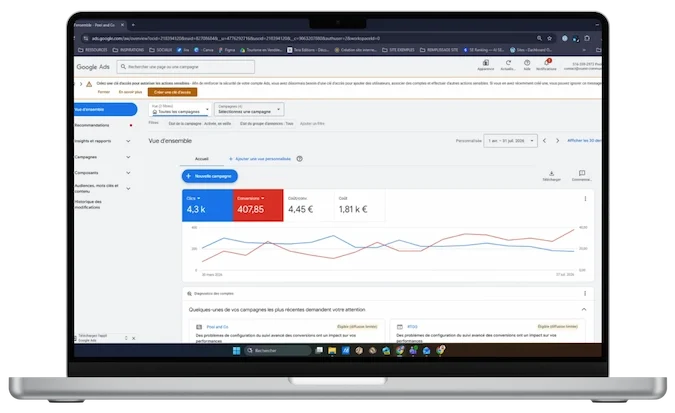Open the Clics metric dropdown
The height and width of the screenshot is (413, 675).
[x=193, y=199]
